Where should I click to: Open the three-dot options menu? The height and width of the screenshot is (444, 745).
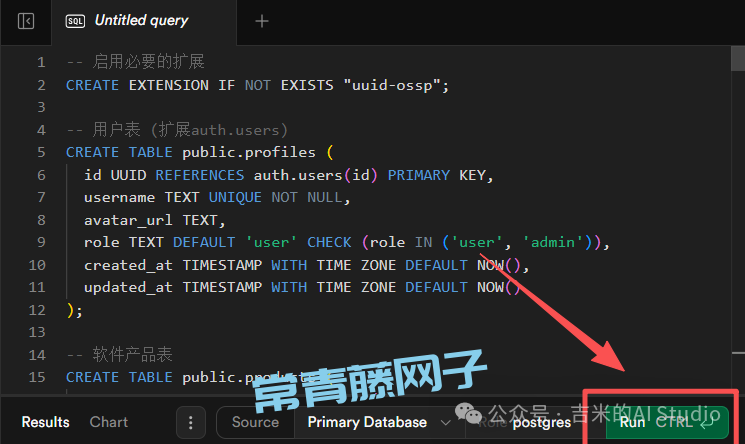click(190, 422)
